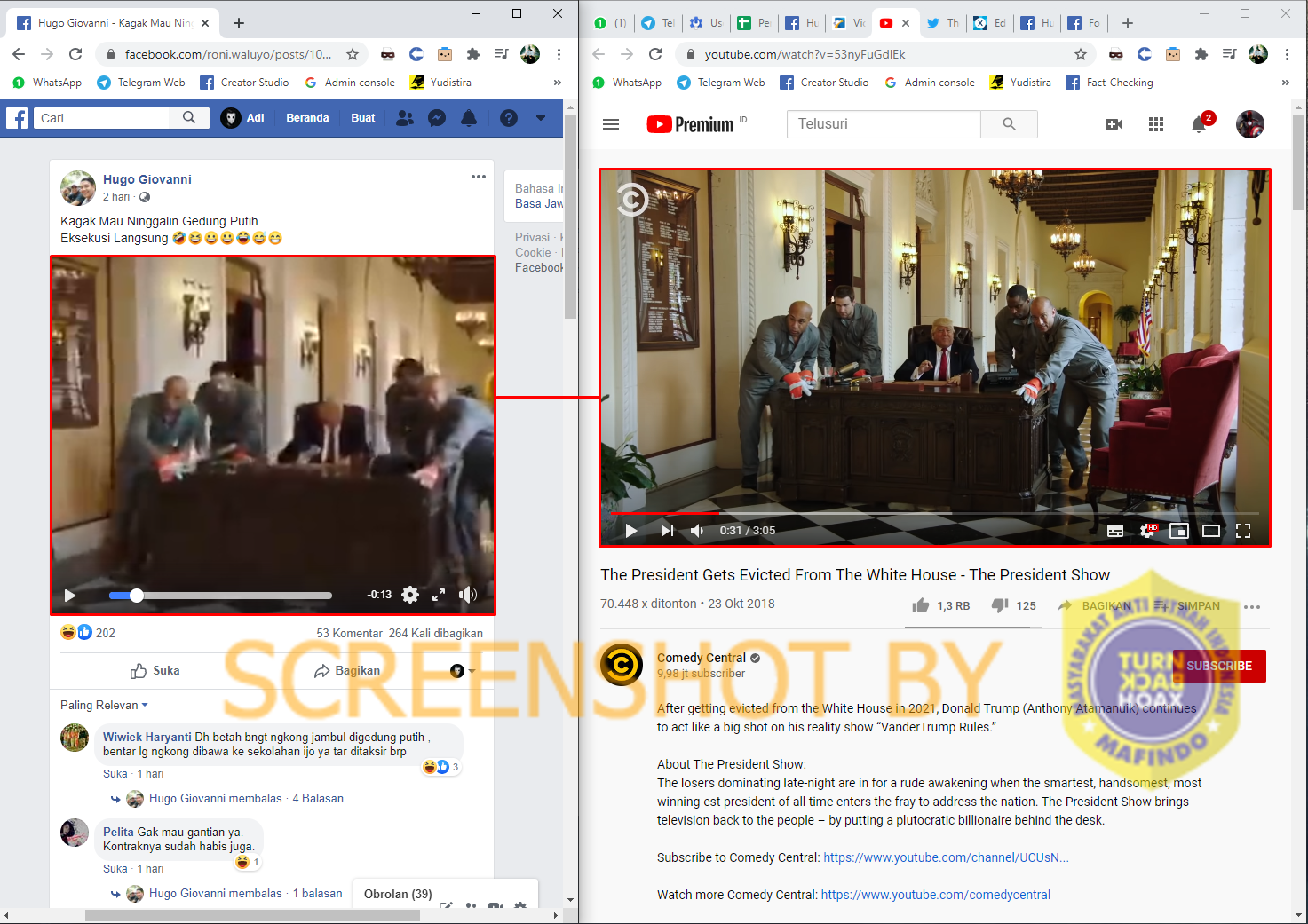Screen dimensions: 1308x924
Task: Open Facebook friend requests icon
Action: tap(405, 118)
